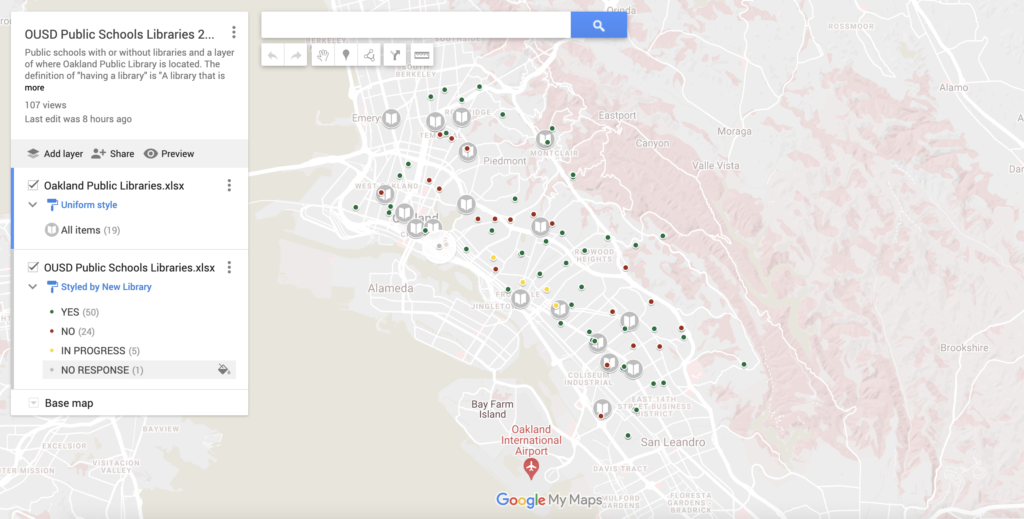Click the library icon beside All items
Image resolution: width=1024 pixels, height=519 pixels.
(52, 230)
